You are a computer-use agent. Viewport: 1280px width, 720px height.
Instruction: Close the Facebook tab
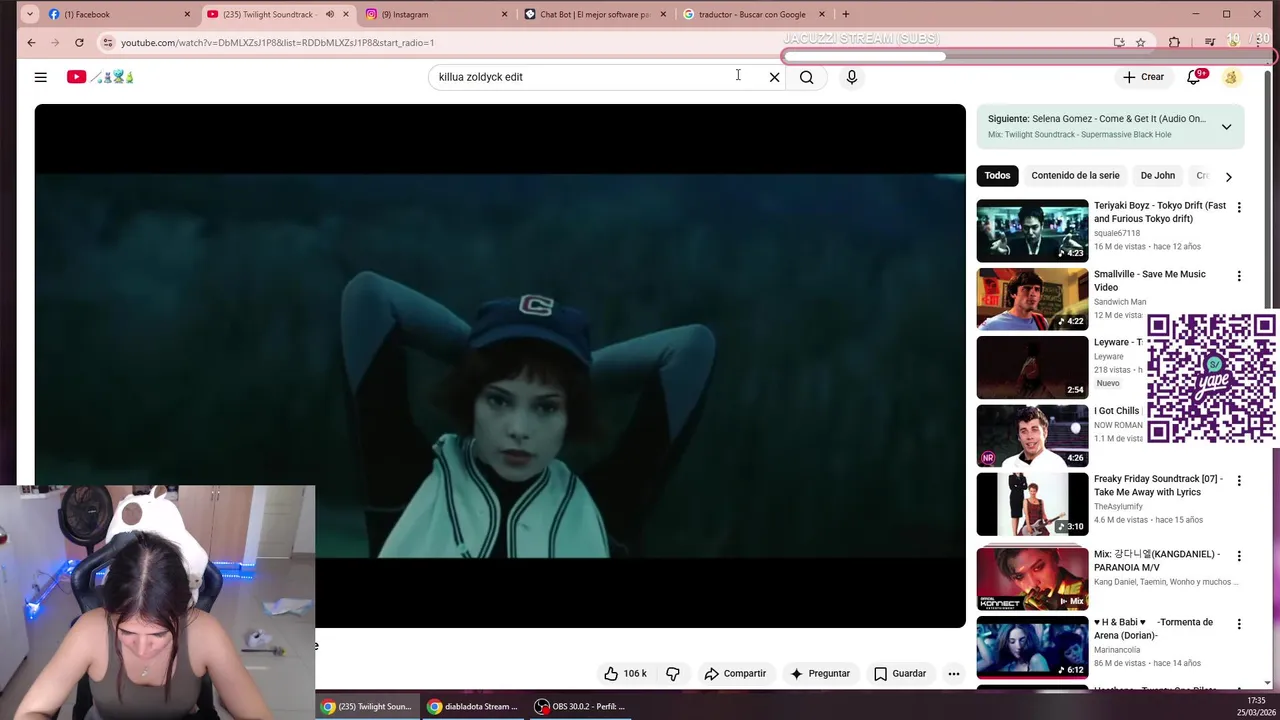(x=186, y=14)
